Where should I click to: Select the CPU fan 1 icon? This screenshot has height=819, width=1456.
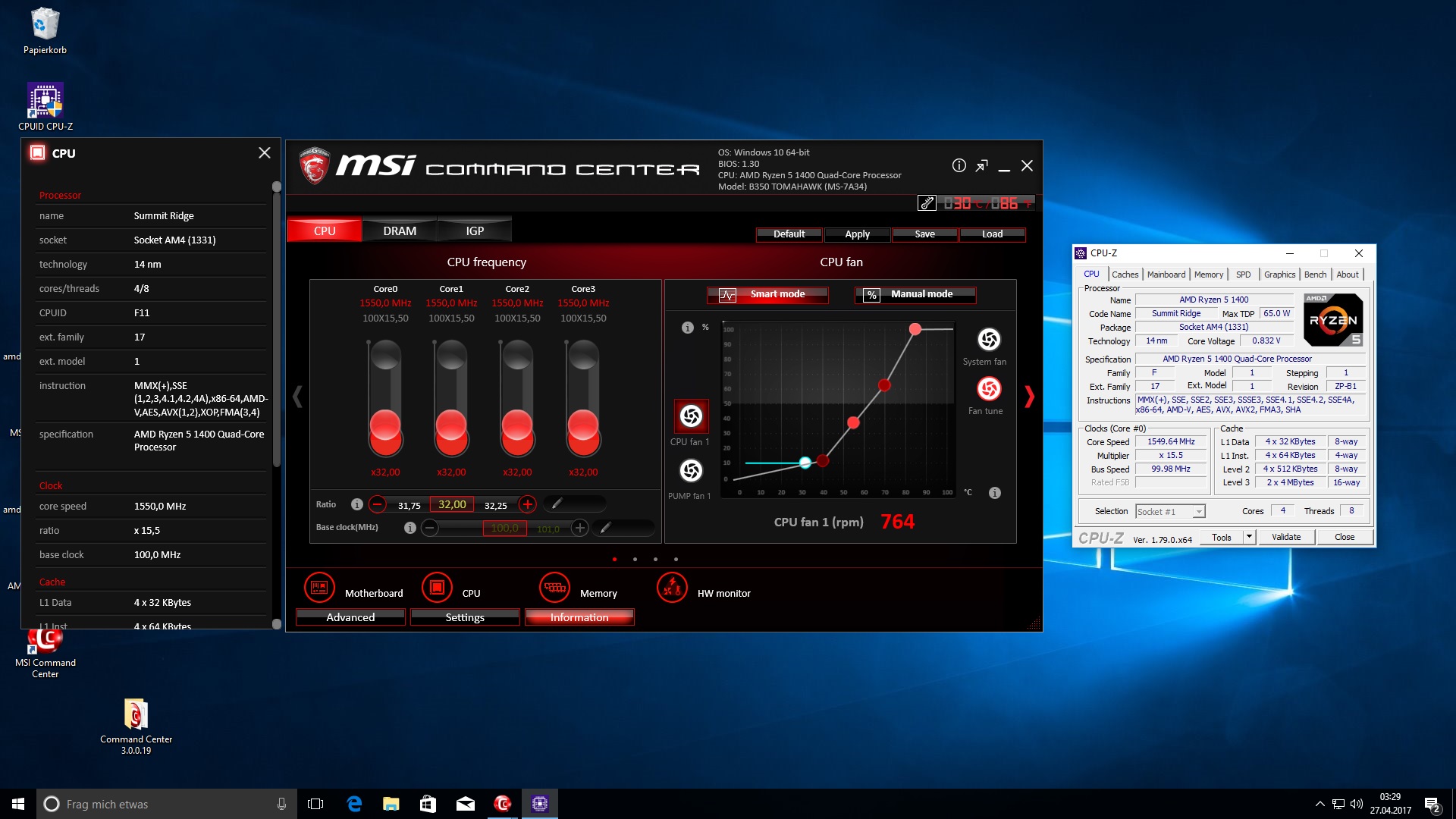click(691, 416)
